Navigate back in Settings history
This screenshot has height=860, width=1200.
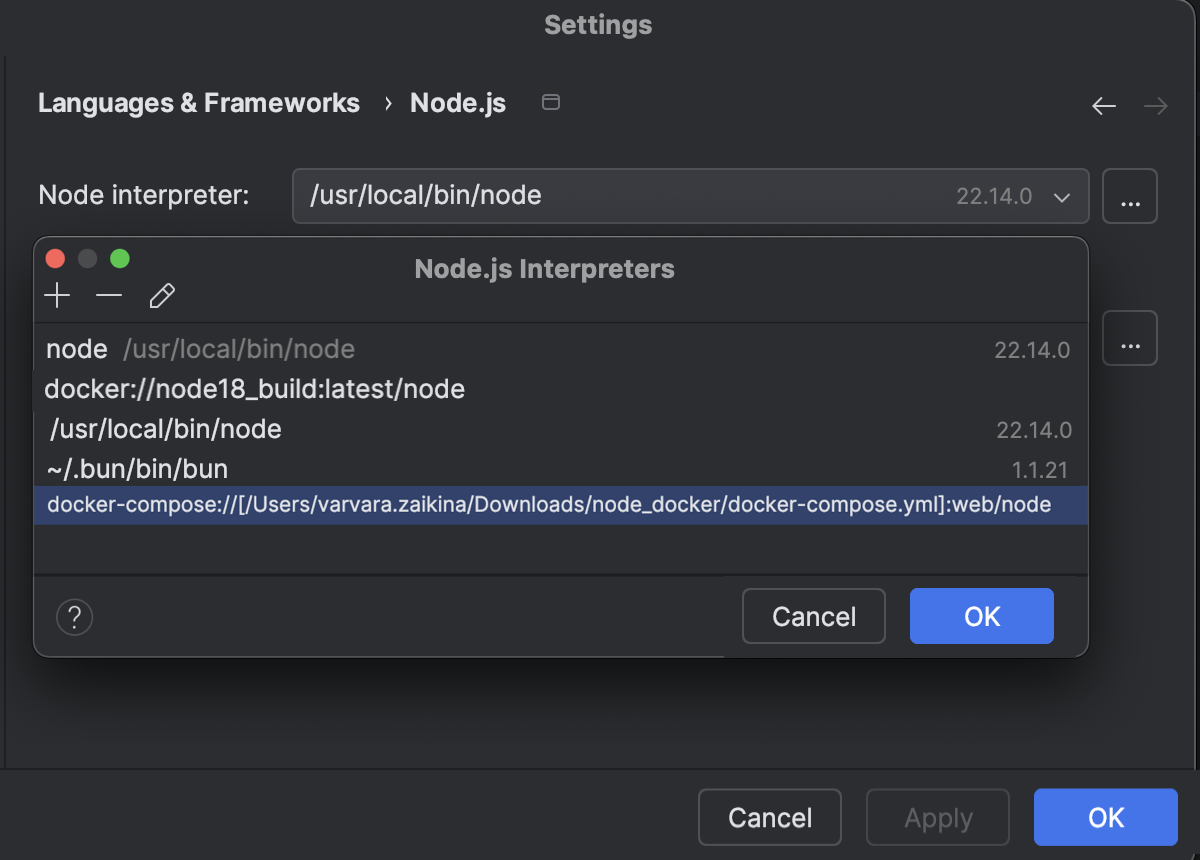pos(1104,104)
